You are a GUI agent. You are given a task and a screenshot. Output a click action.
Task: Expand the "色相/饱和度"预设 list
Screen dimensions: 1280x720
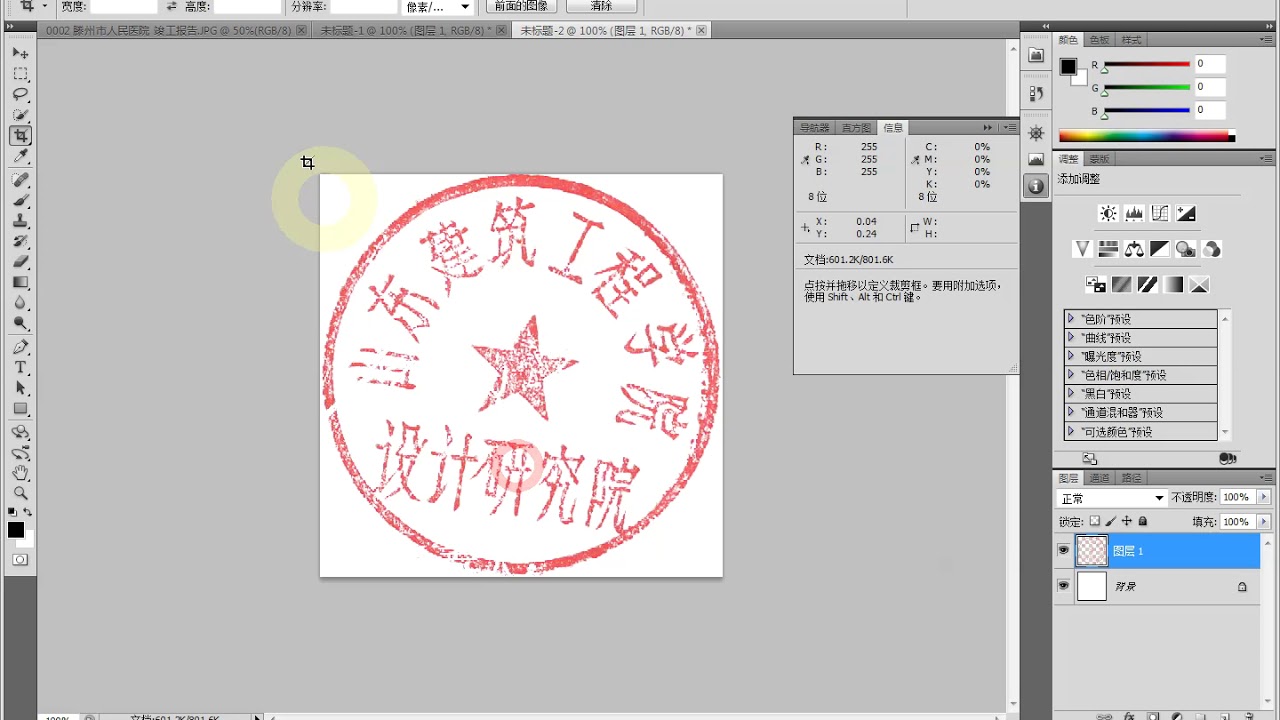1071,375
